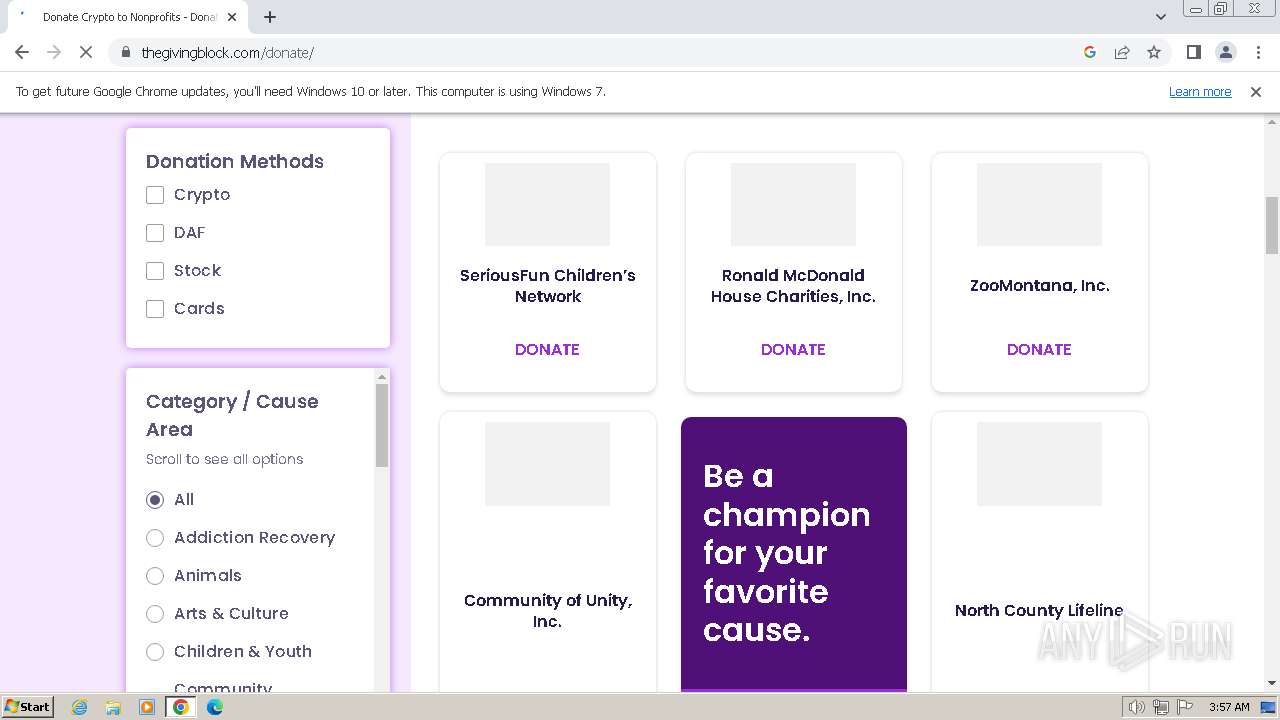
Task: Open media player from taskbar
Action: point(147,707)
